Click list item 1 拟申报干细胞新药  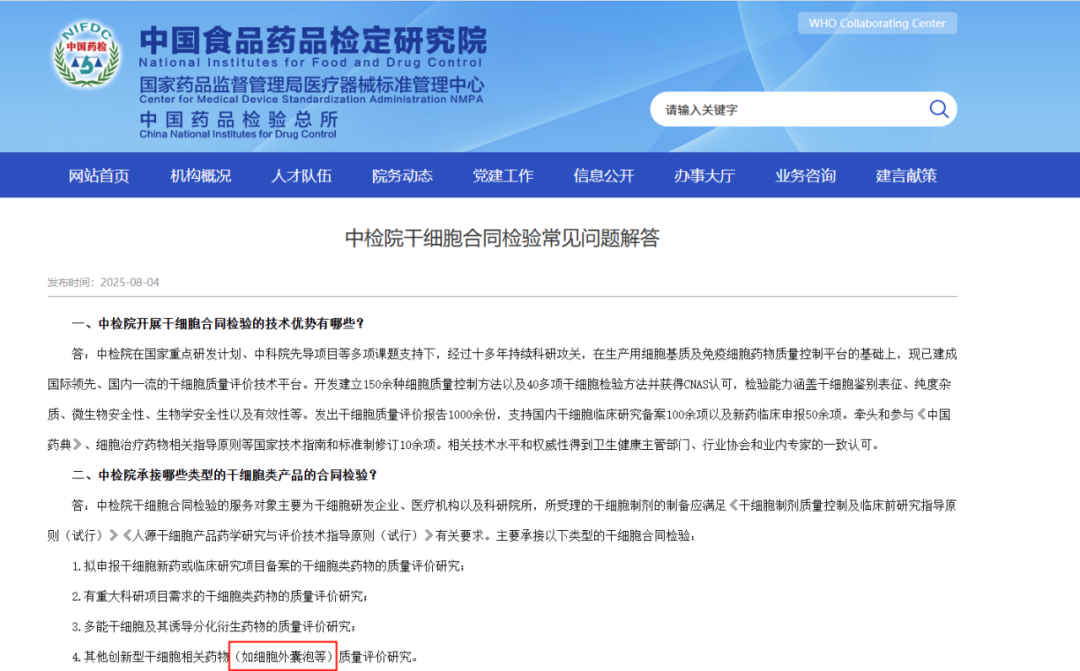pos(269,566)
